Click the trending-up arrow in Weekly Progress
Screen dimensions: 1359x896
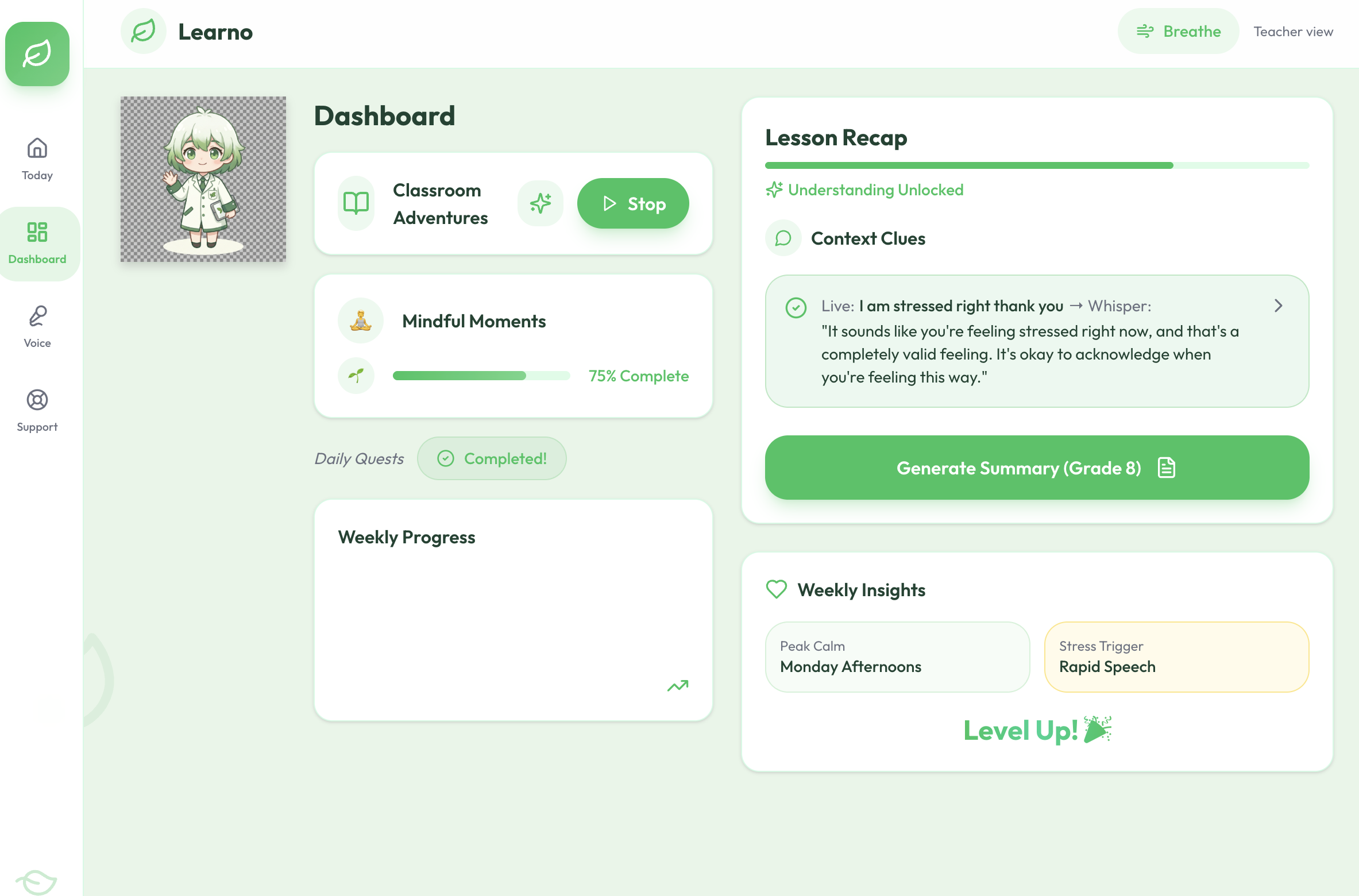coord(678,686)
